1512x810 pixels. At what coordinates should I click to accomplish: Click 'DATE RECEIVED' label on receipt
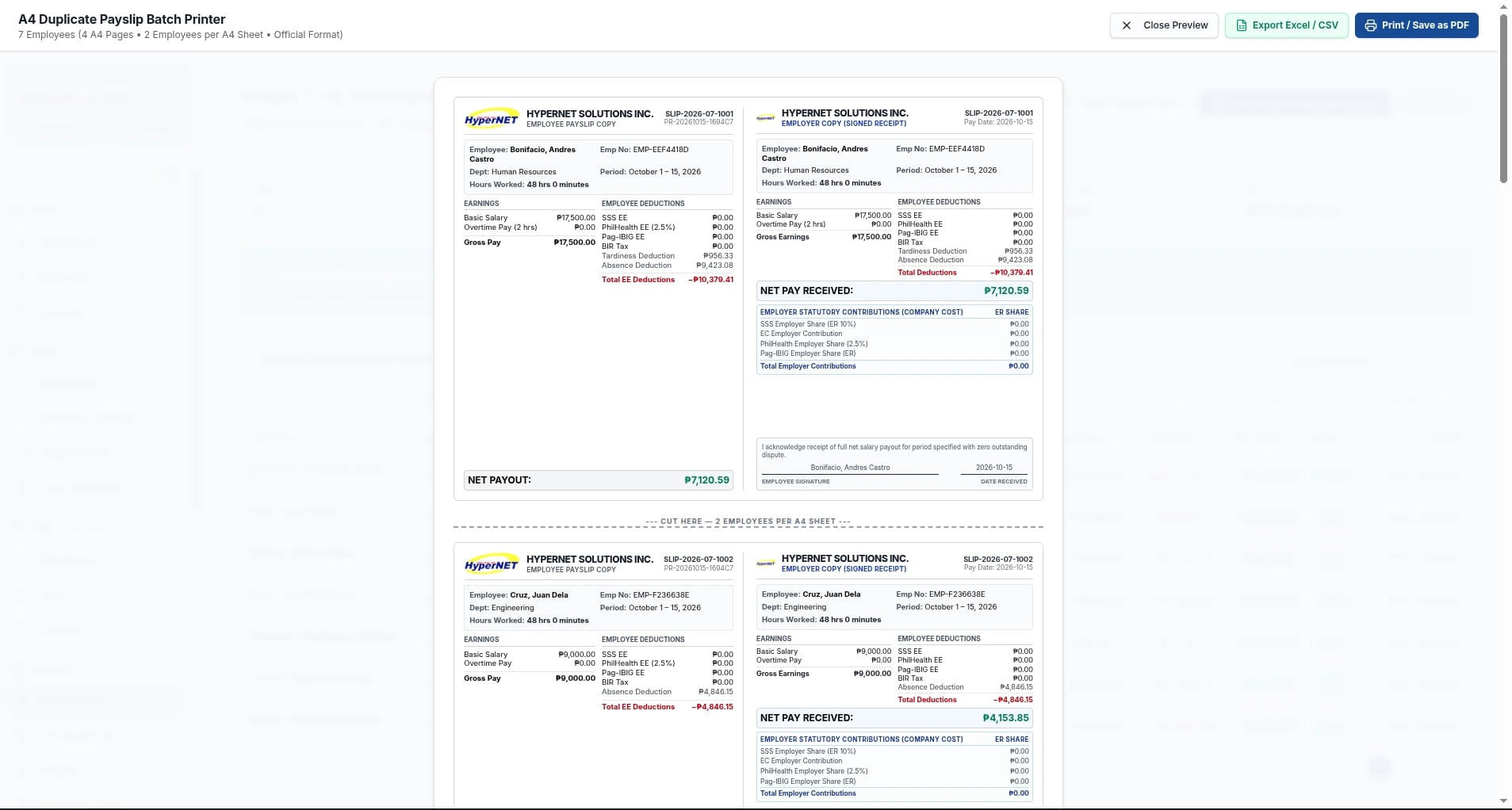[1004, 481]
